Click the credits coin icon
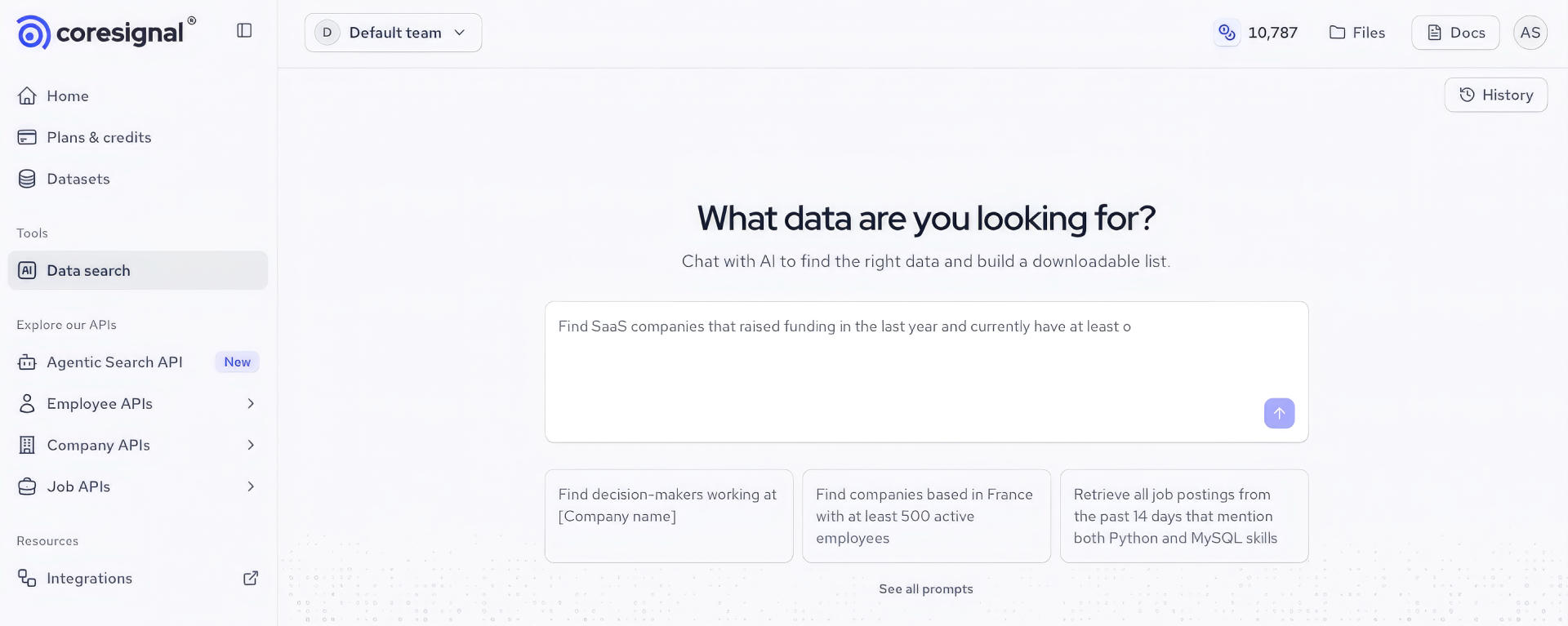This screenshot has width=1568, height=626. (1227, 33)
